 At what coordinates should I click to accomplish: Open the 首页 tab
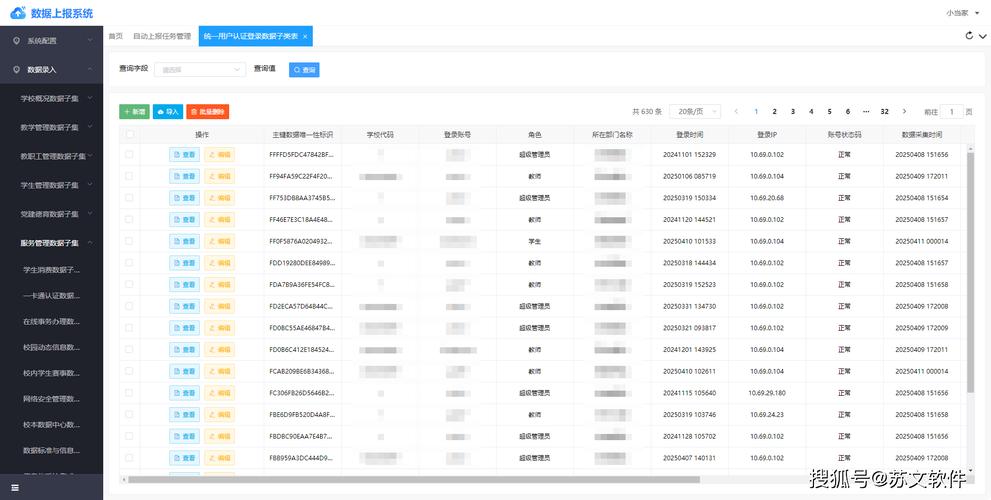point(116,36)
